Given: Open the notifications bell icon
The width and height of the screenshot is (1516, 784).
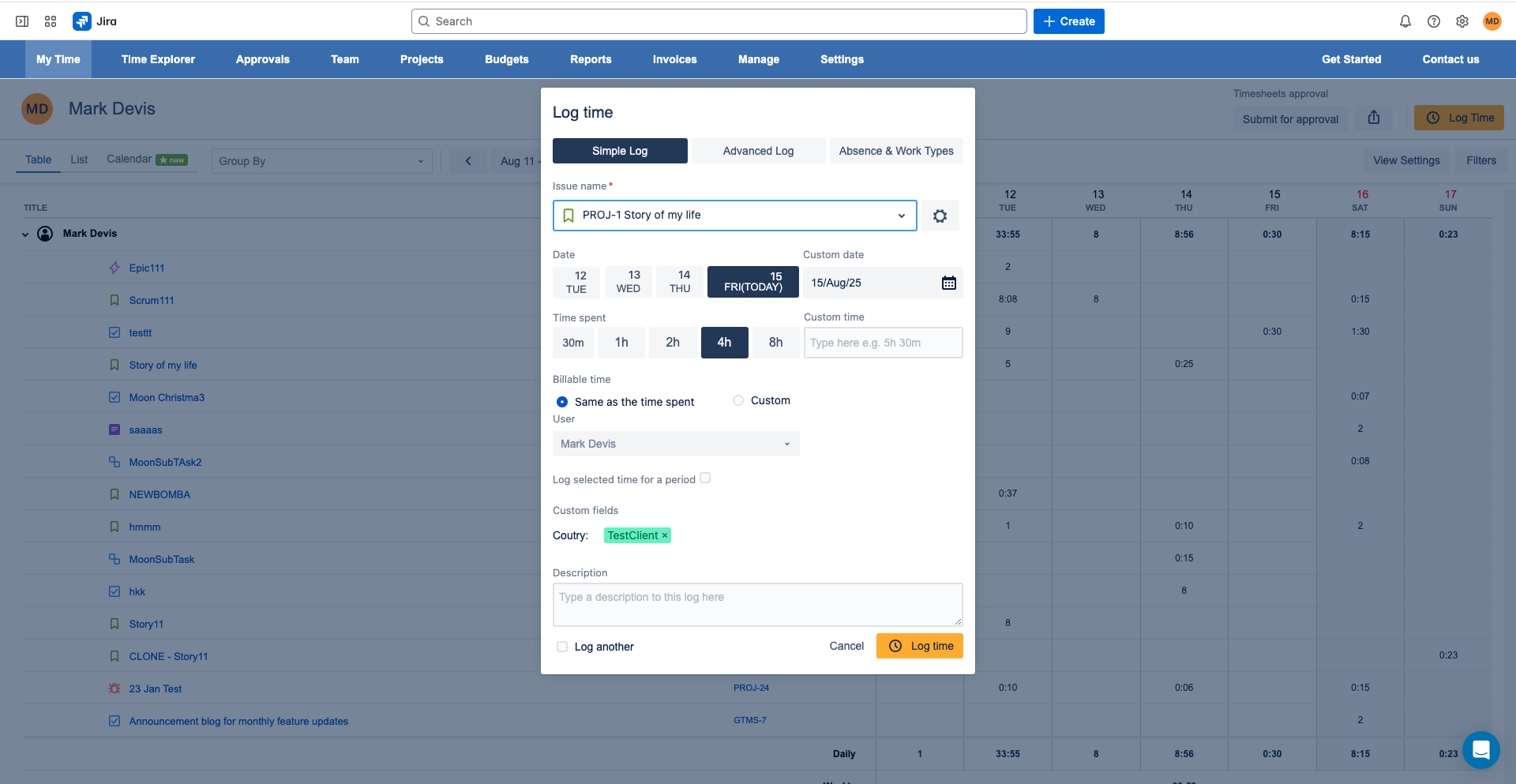Looking at the screenshot, I should pos(1405,21).
